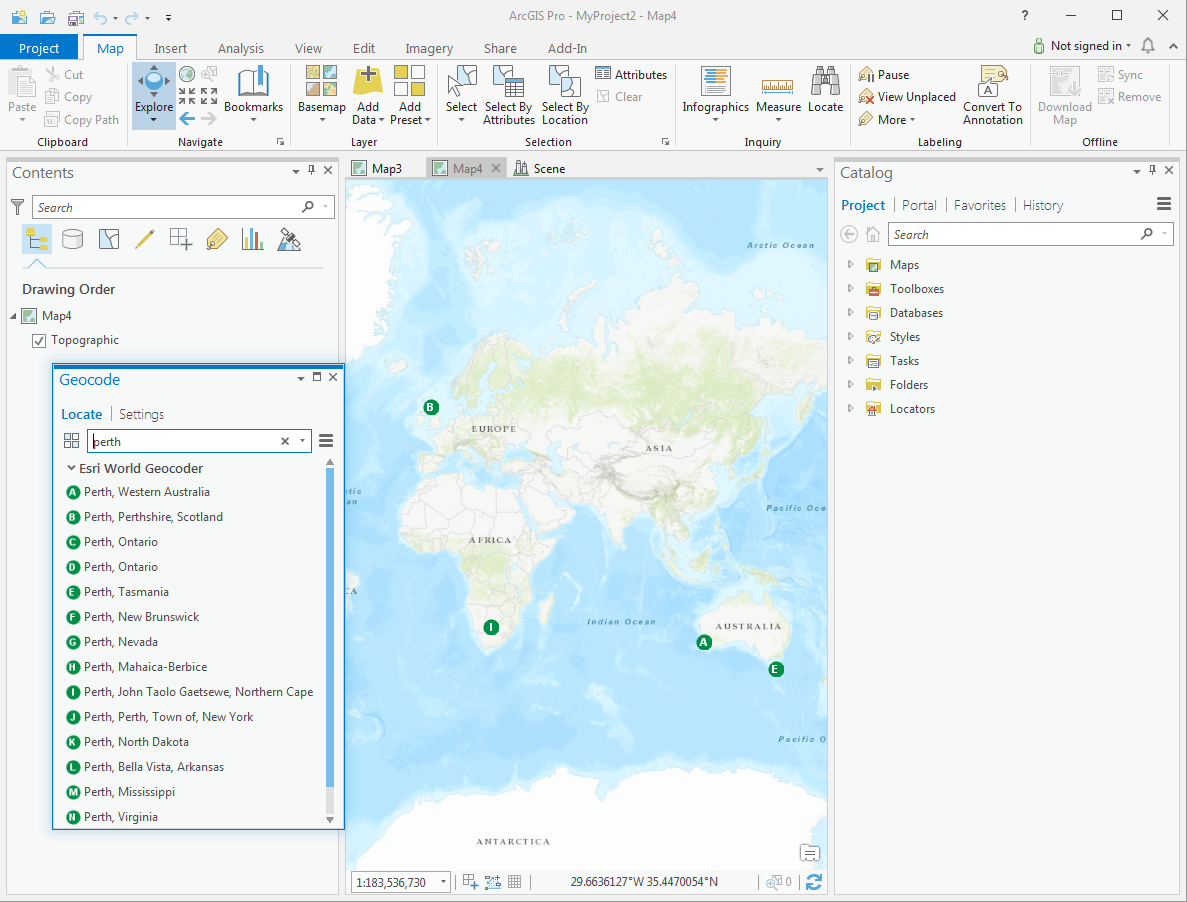1187x902 pixels.
Task: Open Select By Location
Action: [565, 94]
